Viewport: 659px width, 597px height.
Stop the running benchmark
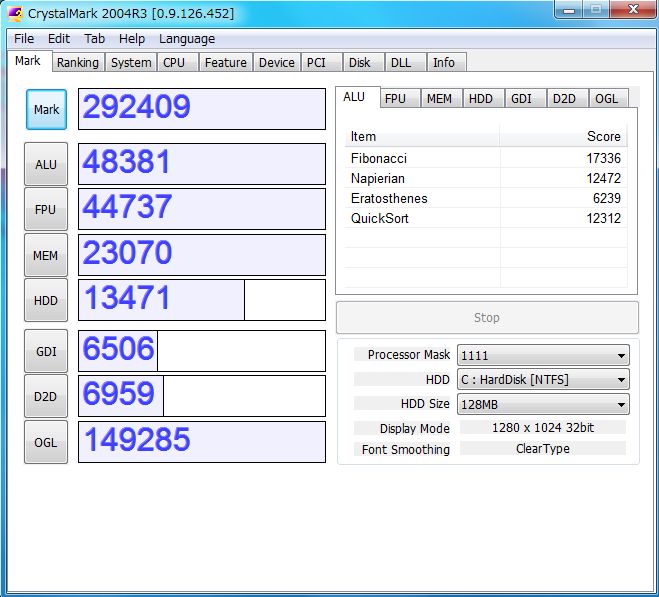point(487,317)
